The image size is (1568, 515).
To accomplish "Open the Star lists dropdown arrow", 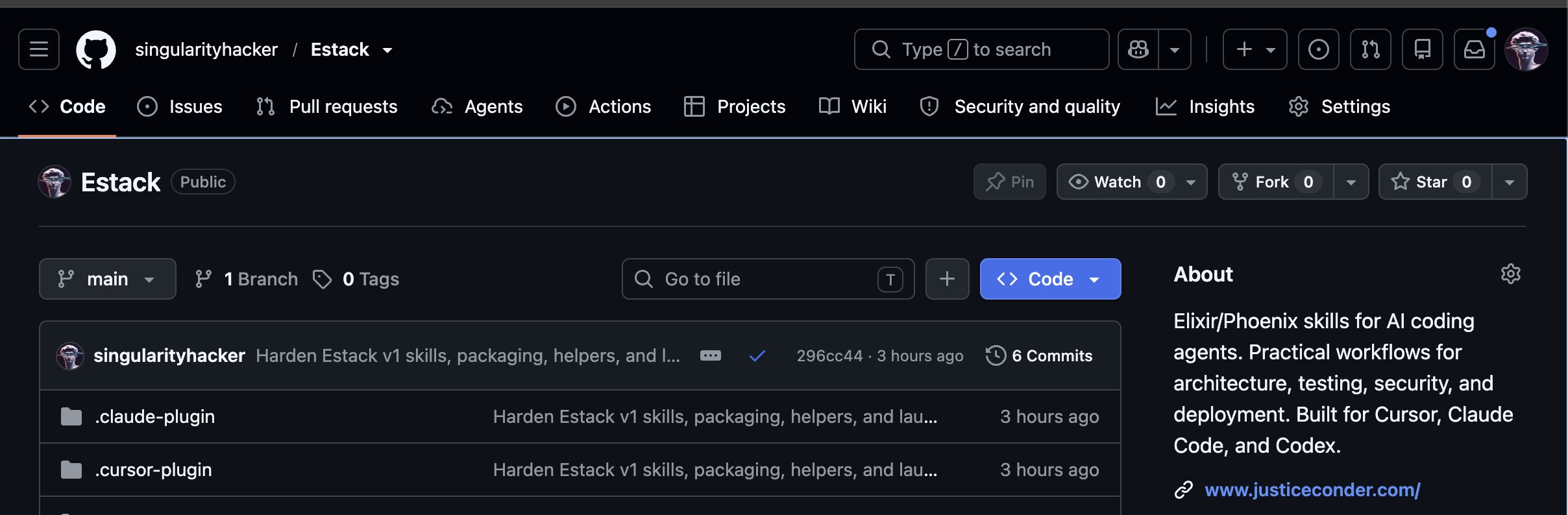I will pos(1510,182).
